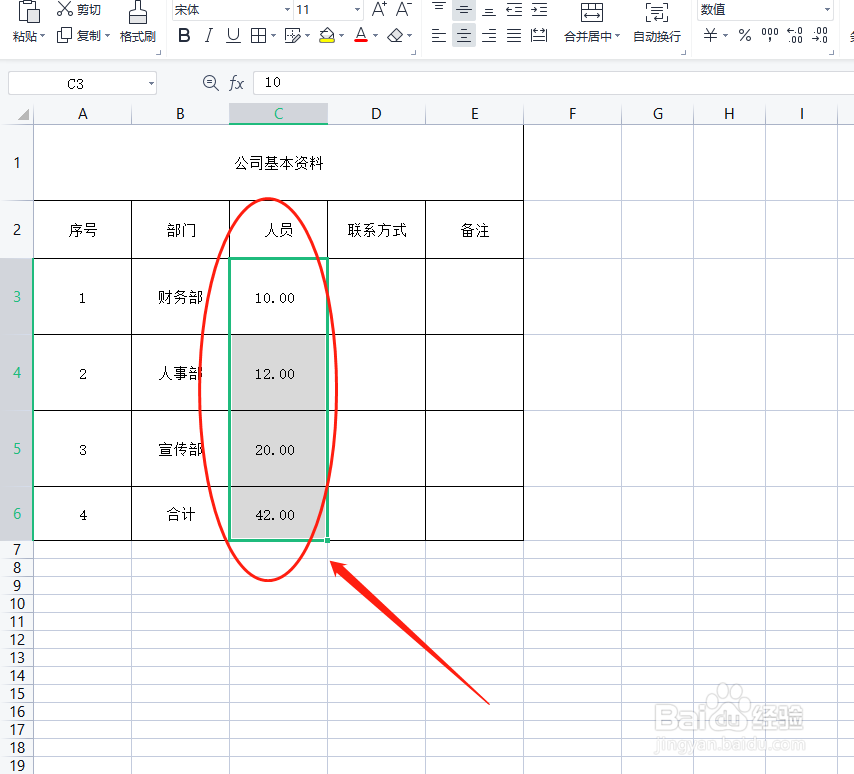This screenshot has width=854, height=774.
Task: Click the fill color bucket icon
Action: pos(328,34)
